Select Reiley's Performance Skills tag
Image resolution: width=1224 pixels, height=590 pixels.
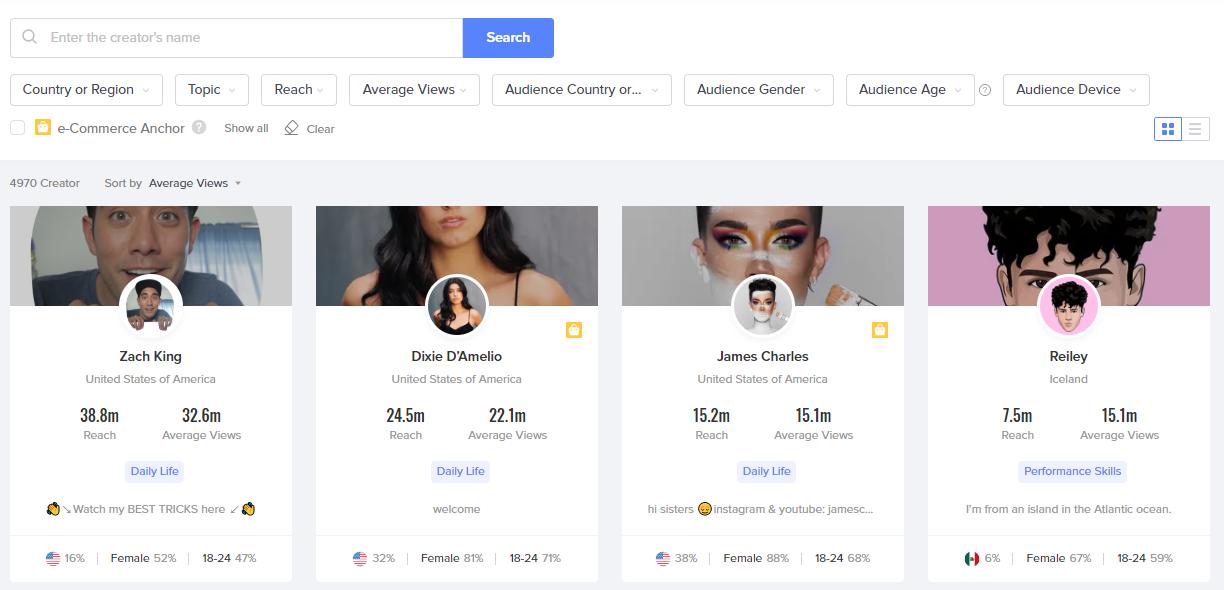(x=1072, y=471)
